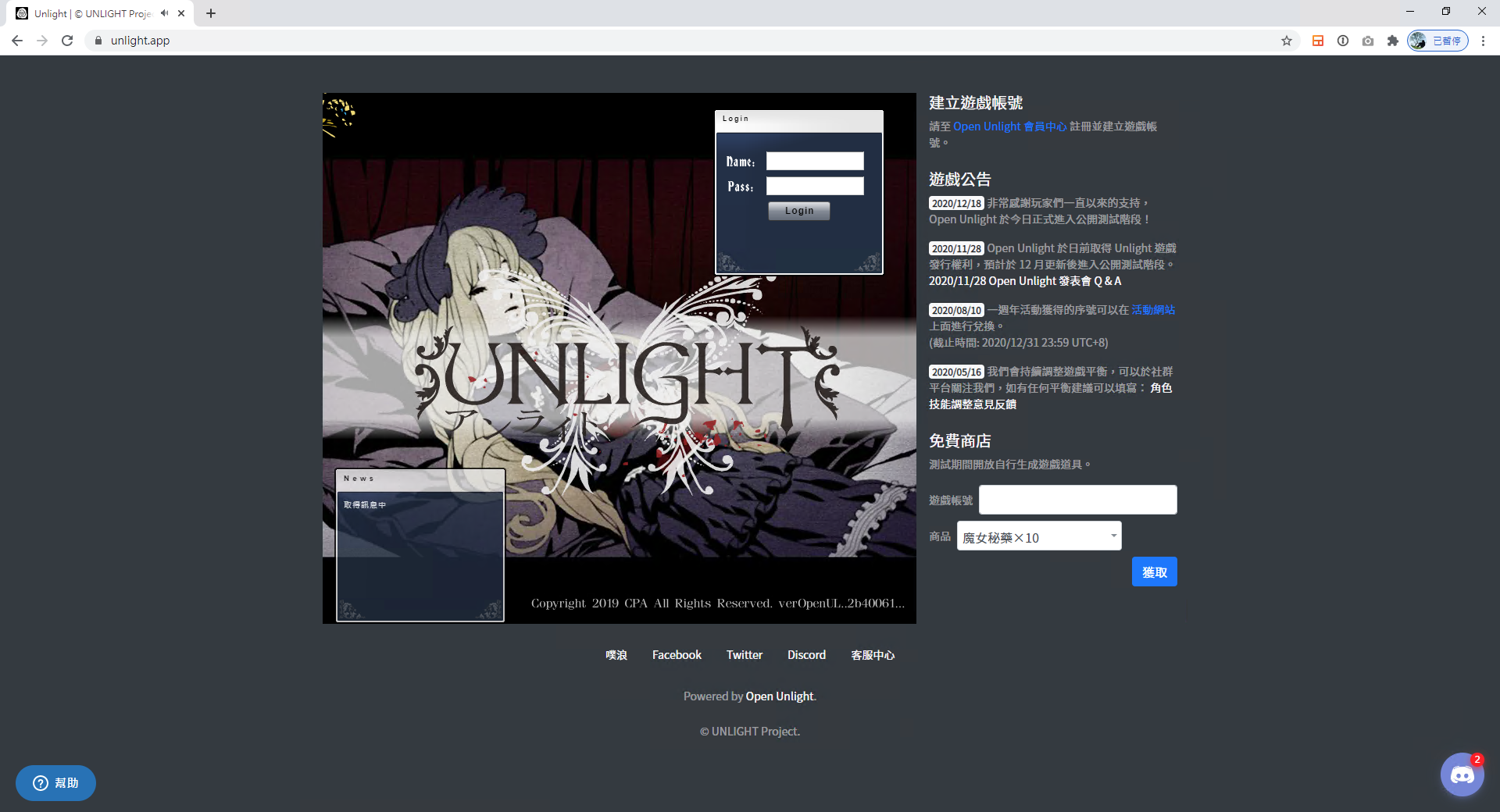Screen dimensions: 1500x812
Task: Click the 2020/12/18 announcement date badge
Action: click(x=956, y=203)
